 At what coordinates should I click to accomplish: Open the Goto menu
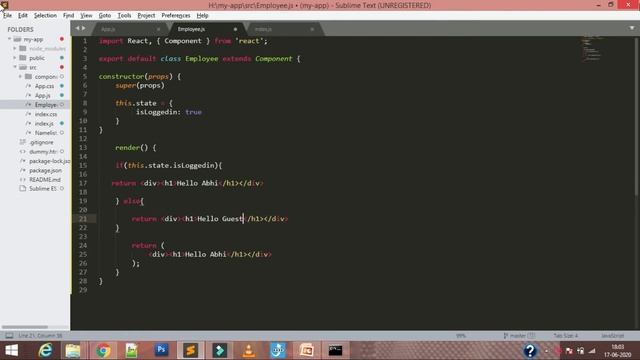pyautogui.click(x=104, y=16)
